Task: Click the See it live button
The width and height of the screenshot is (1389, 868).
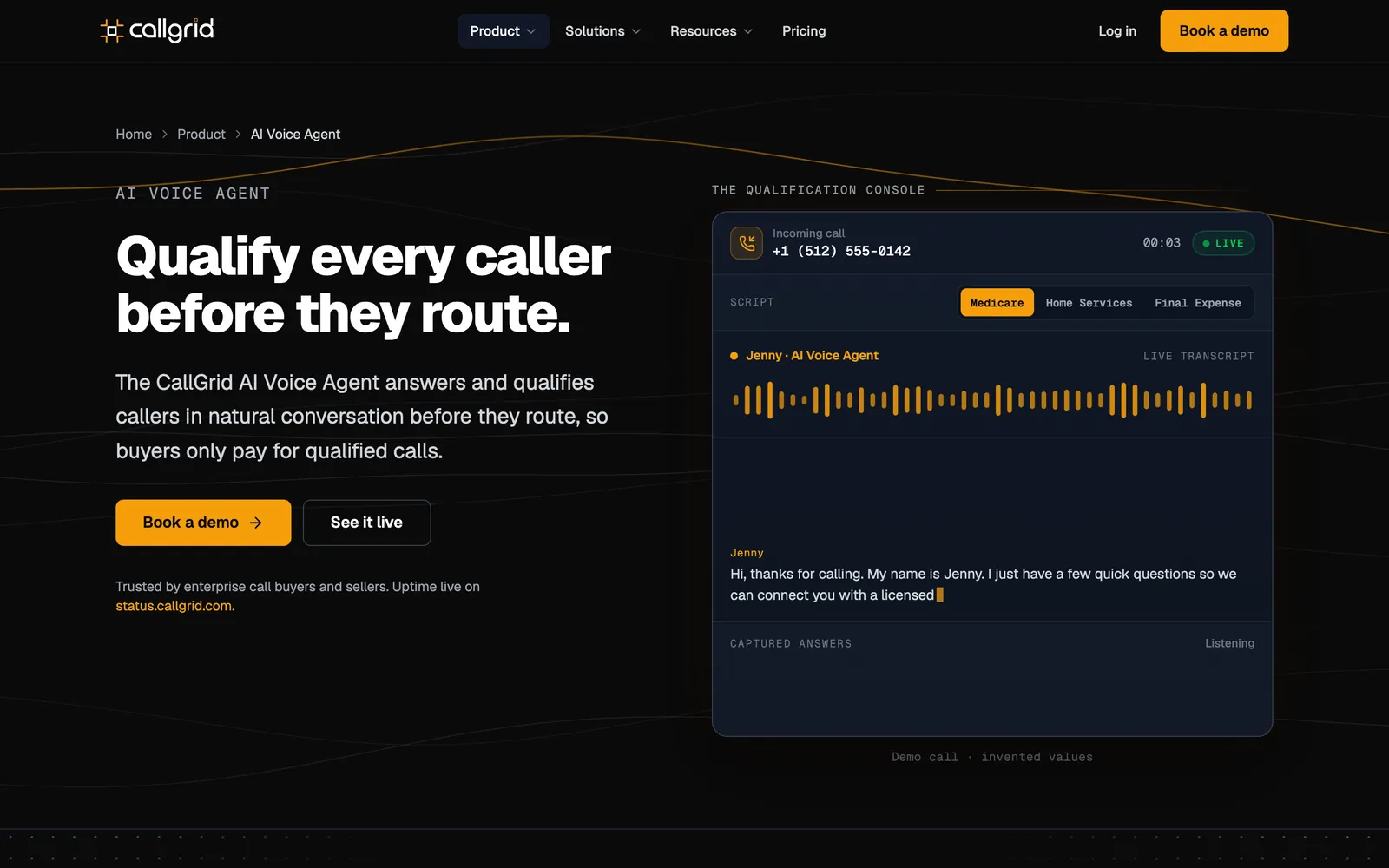Action: click(366, 523)
